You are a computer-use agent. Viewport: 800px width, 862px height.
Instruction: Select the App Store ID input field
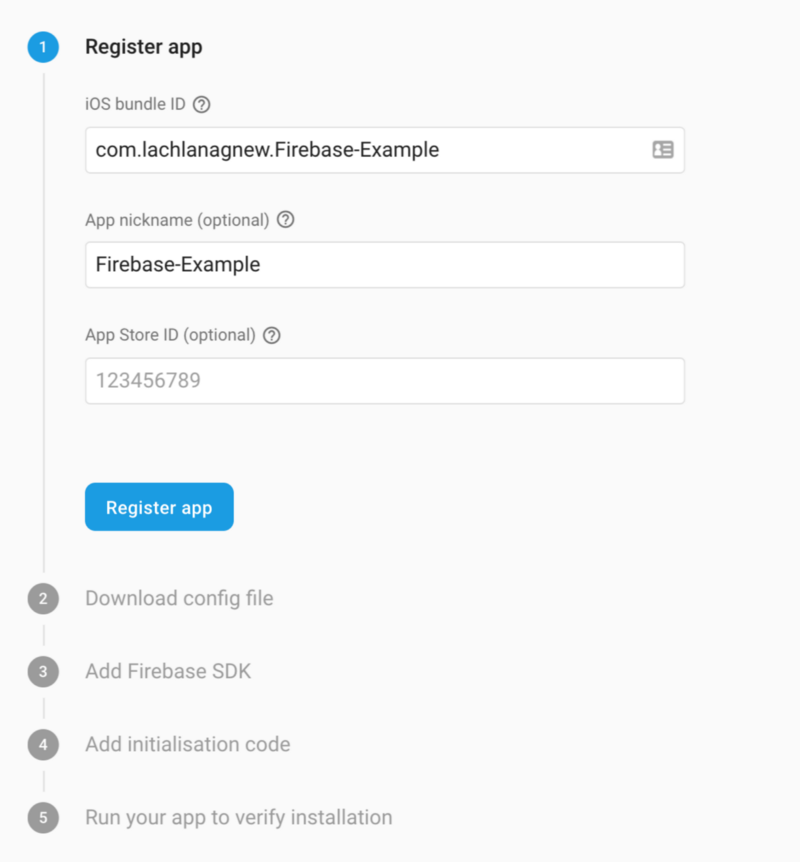[x=385, y=381]
